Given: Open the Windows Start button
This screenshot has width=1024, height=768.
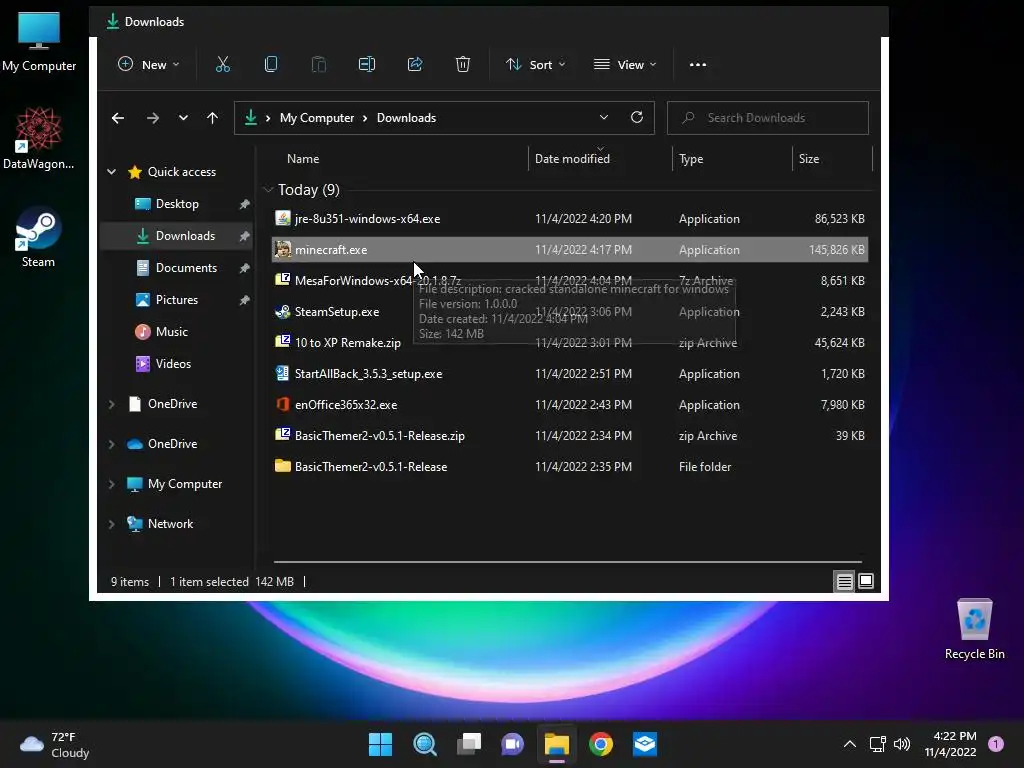Looking at the screenshot, I should click(380, 744).
